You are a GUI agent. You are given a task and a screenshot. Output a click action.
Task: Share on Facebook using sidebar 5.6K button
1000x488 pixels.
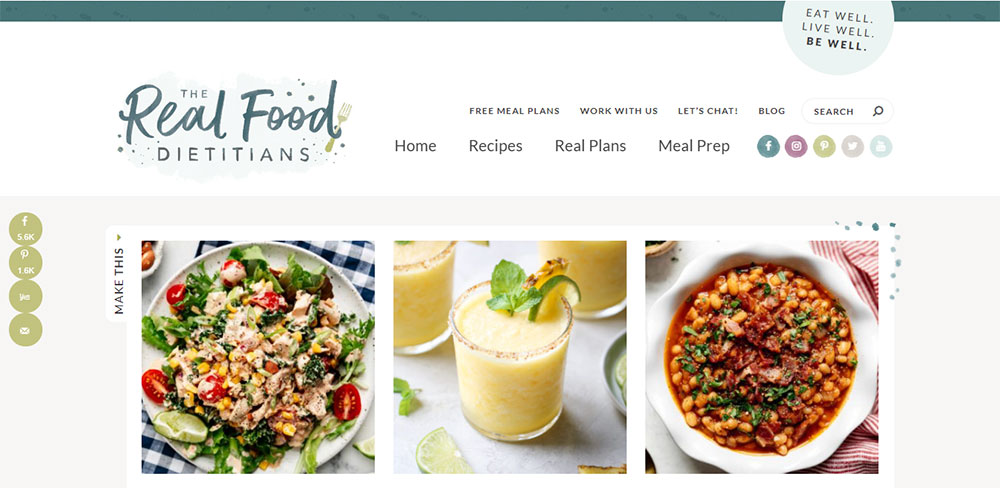click(26, 230)
